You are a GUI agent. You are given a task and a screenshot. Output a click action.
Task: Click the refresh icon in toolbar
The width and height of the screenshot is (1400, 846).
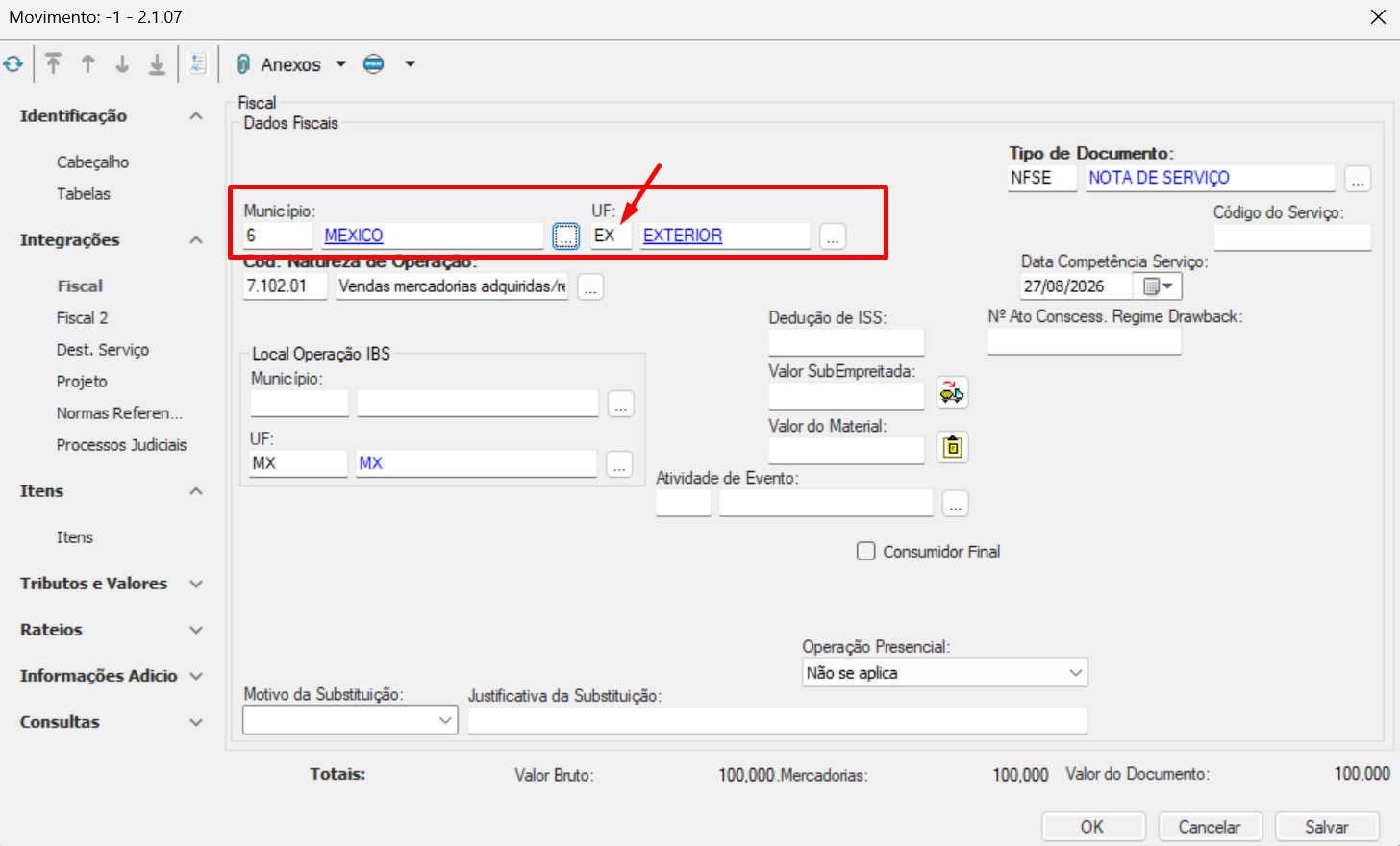[x=12, y=64]
